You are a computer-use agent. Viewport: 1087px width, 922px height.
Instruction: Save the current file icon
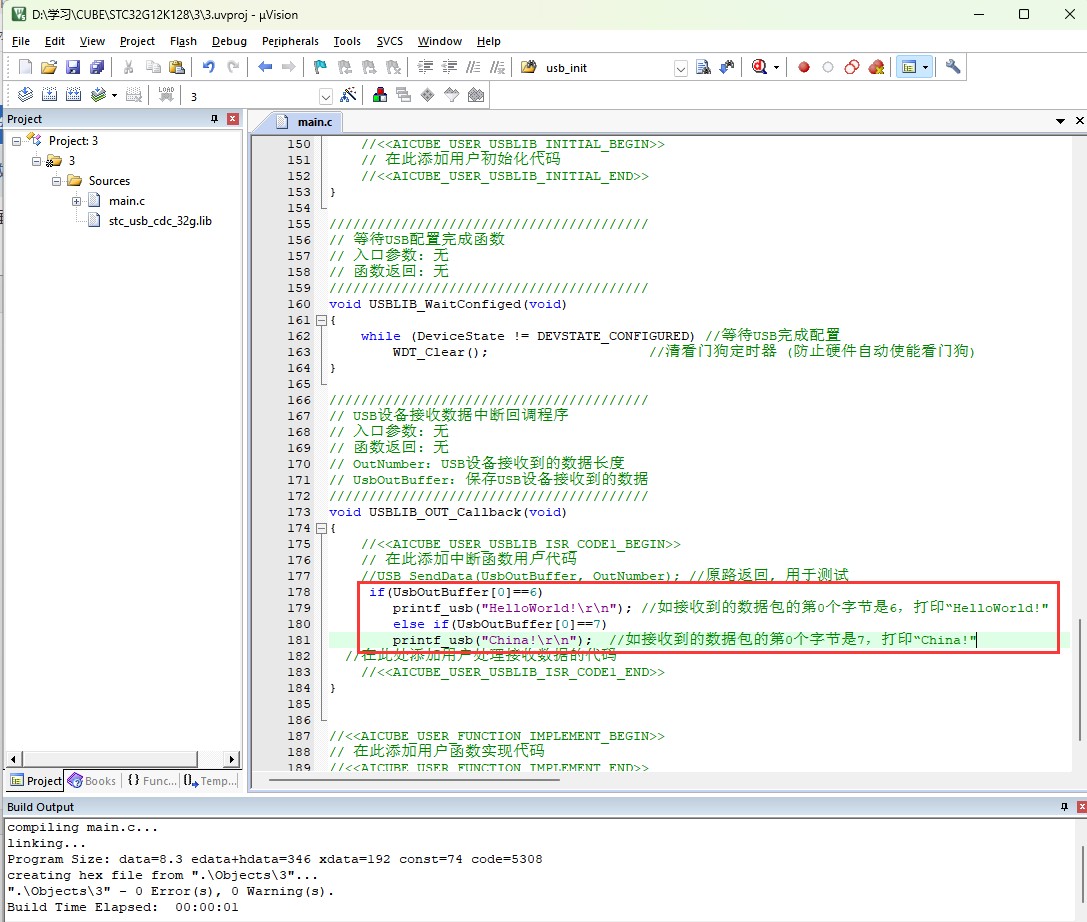[x=73, y=67]
